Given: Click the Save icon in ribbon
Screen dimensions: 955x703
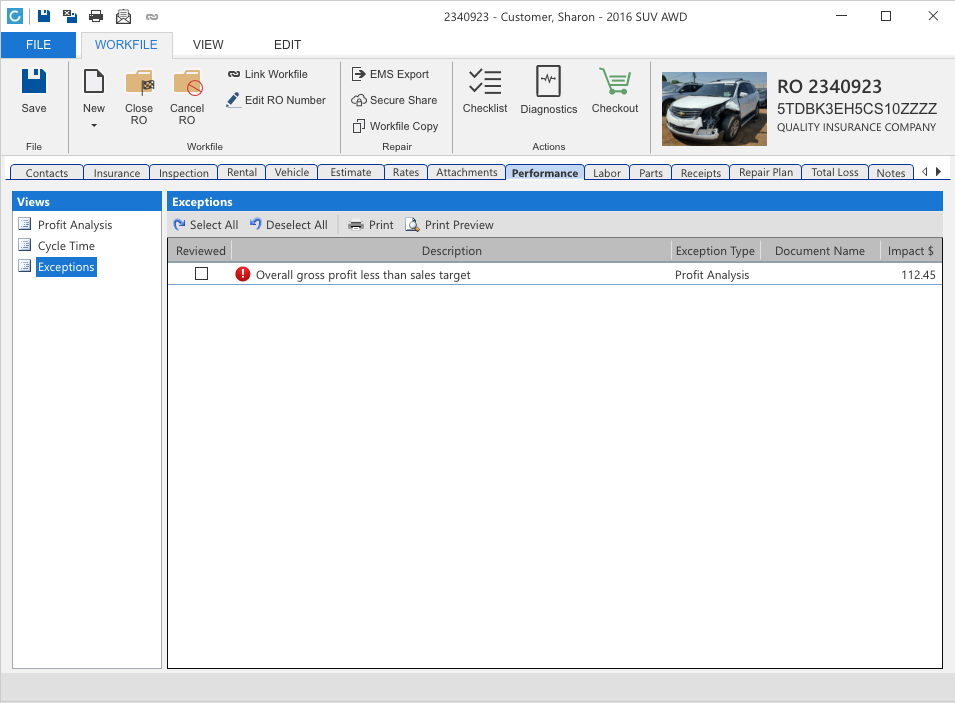Looking at the screenshot, I should click(x=34, y=90).
